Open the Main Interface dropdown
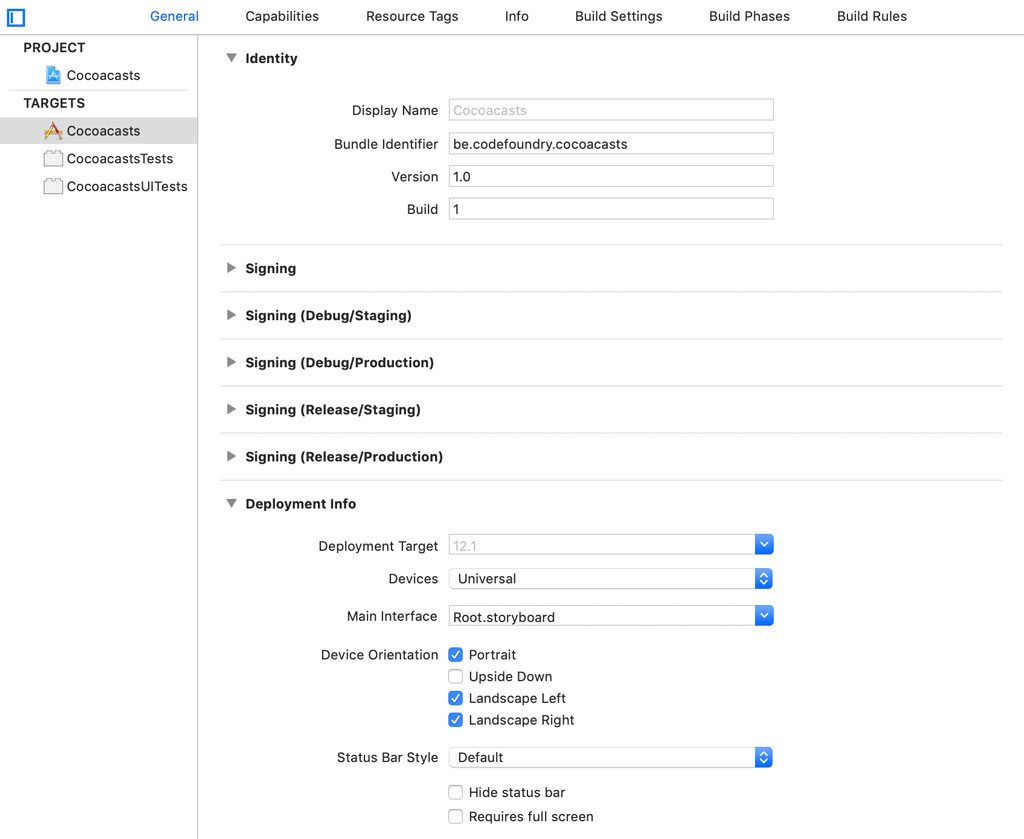The width and height of the screenshot is (1024, 839). pyautogui.click(x=764, y=615)
